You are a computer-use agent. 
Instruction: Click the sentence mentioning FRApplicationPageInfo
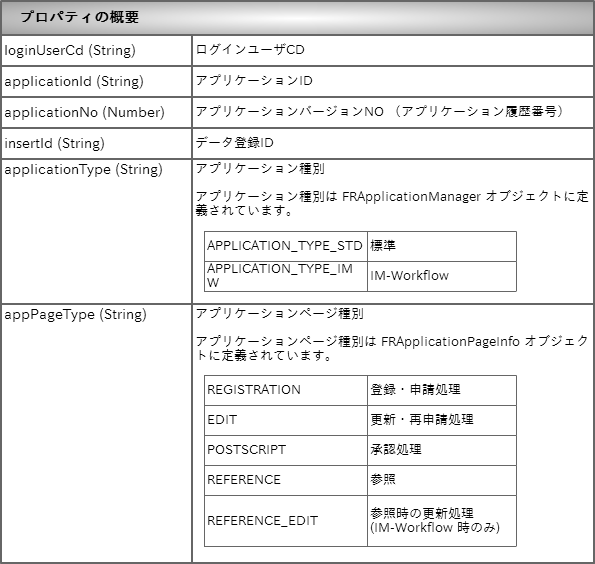point(392,348)
